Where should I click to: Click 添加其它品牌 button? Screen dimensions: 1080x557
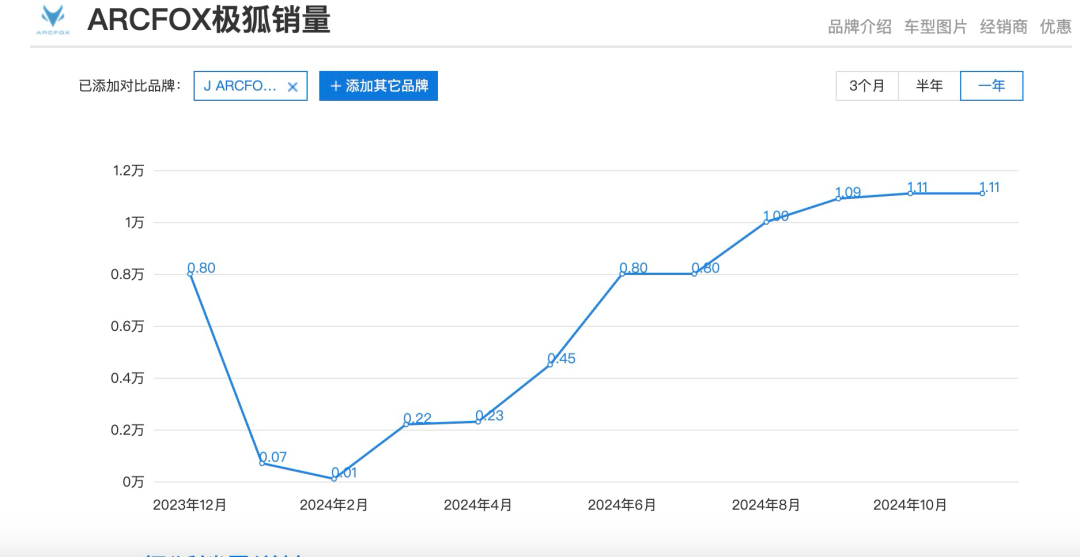378,86
